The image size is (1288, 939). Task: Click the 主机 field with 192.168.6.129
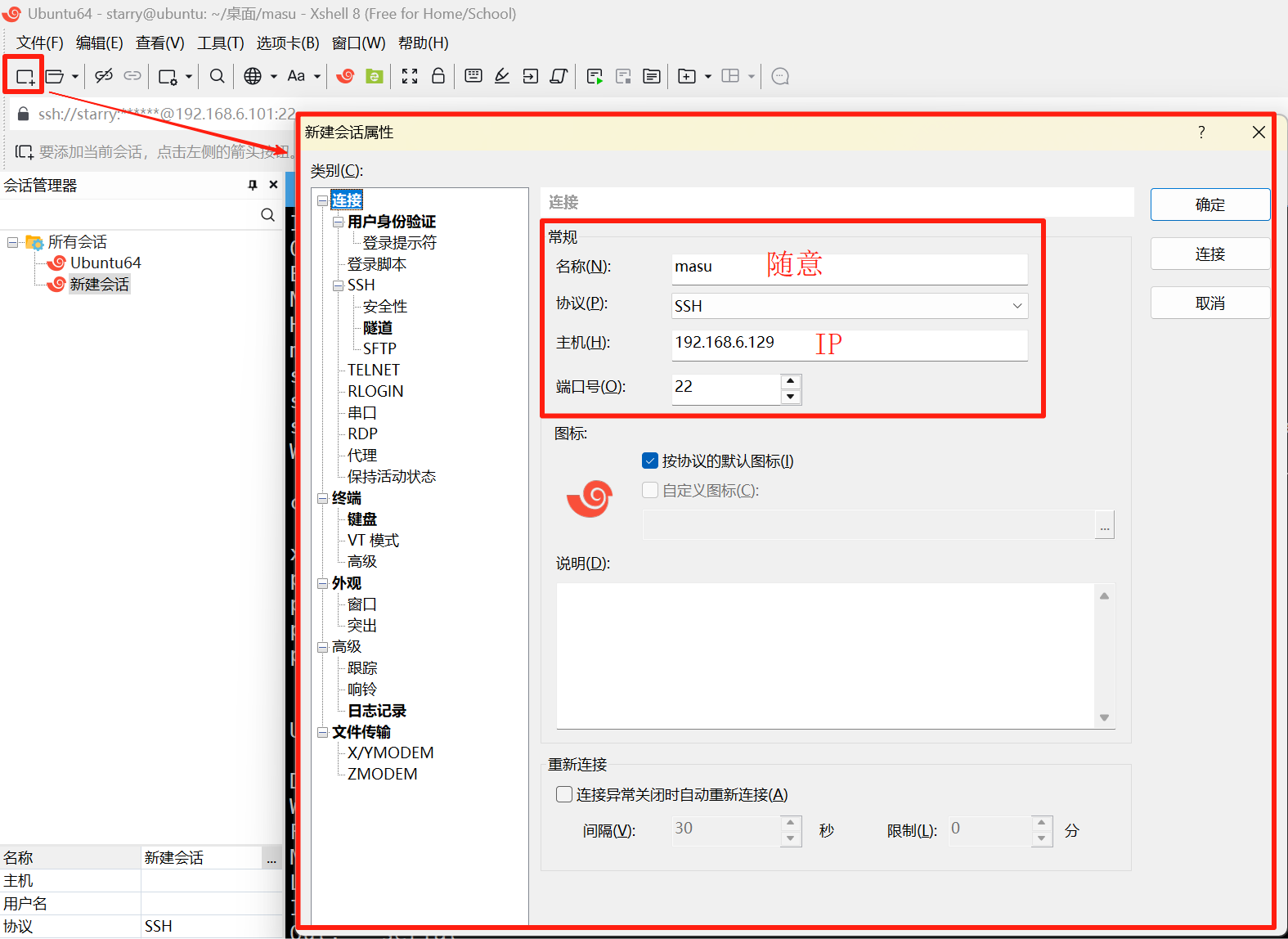[x=850, y=344]
